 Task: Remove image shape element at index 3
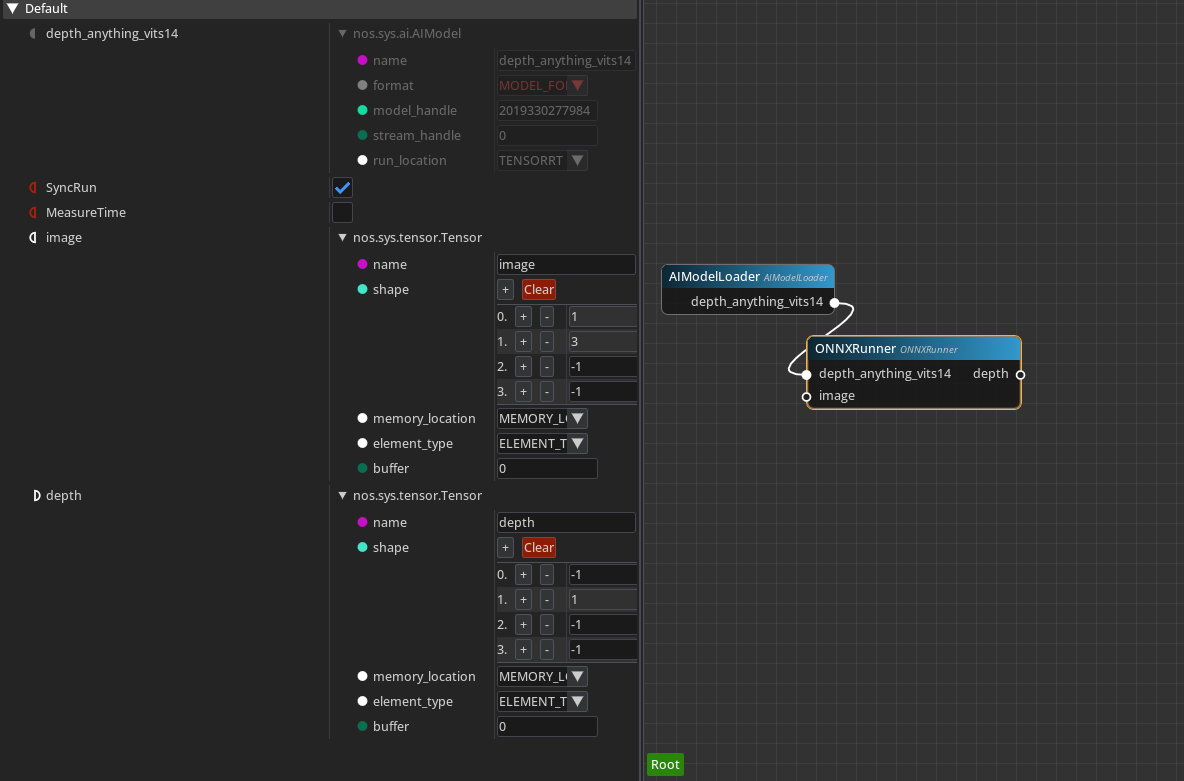547,391
